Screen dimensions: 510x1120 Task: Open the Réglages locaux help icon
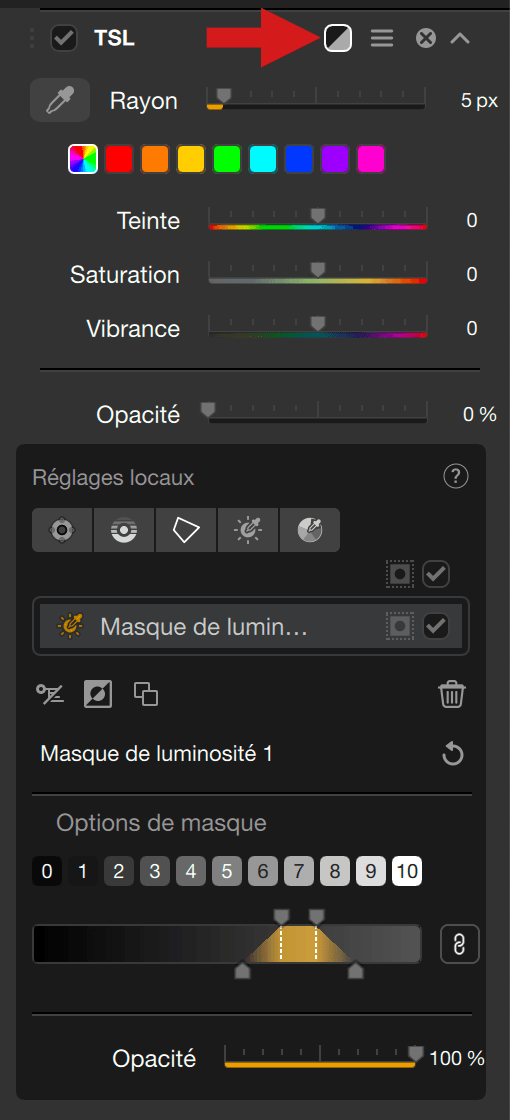pos(456,476)
